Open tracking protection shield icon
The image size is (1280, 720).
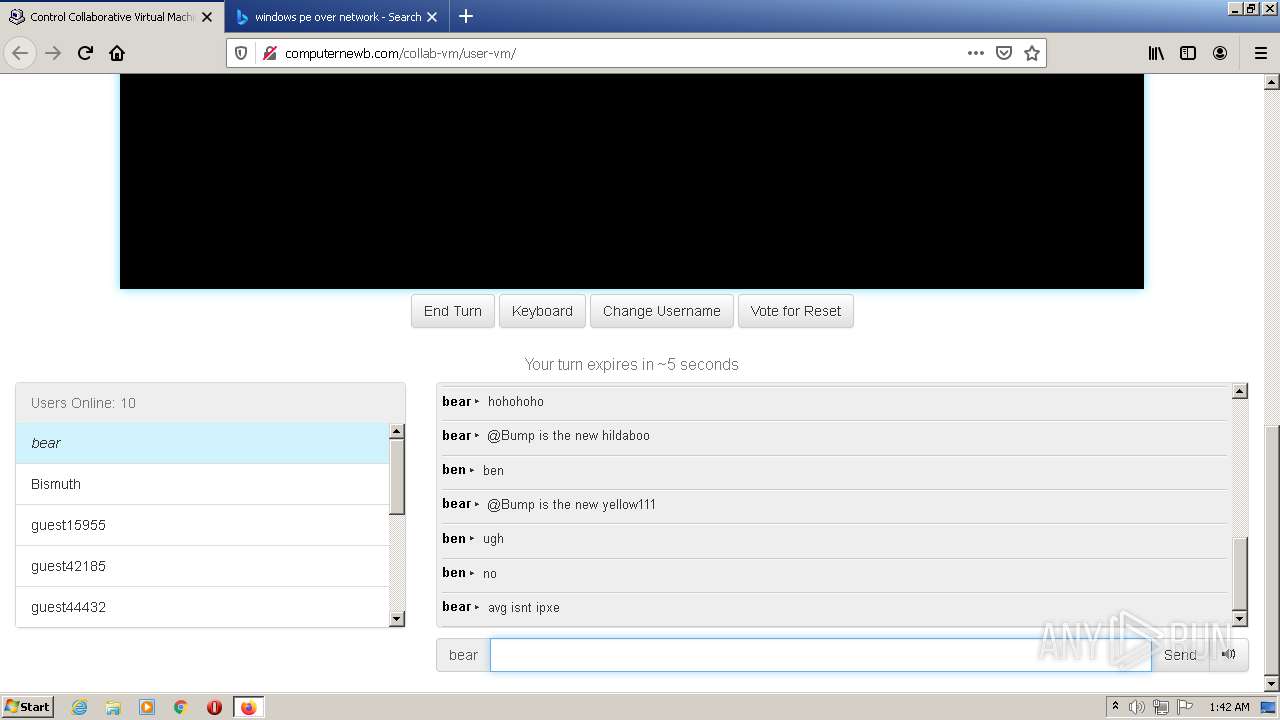[241, 53]
